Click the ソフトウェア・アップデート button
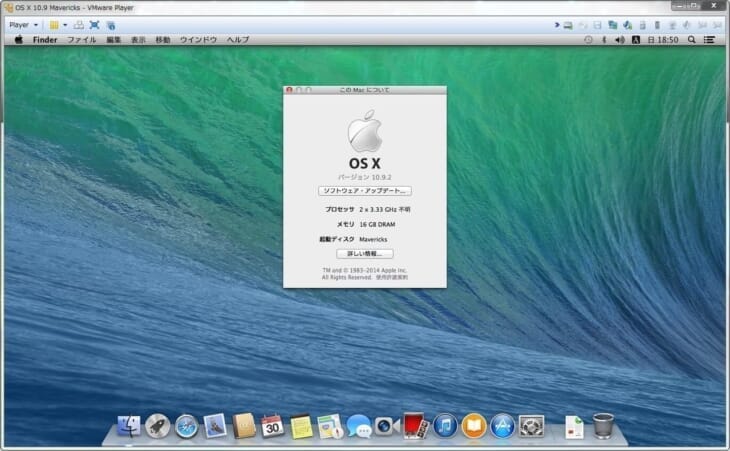Viewport: 730px width, 451px height. click(365, 191)
